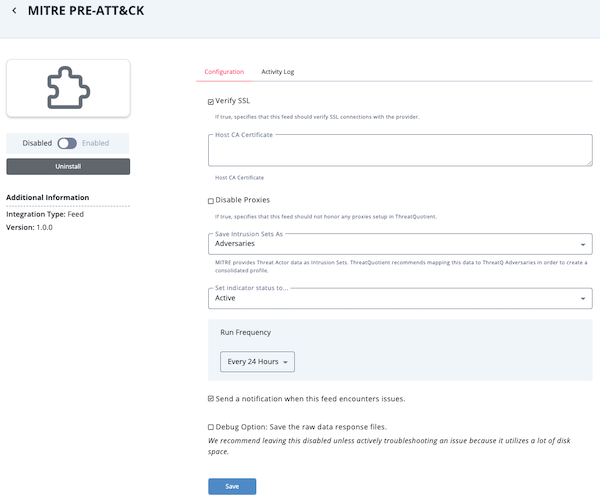
Task: Click the MITRE PRE-ATT&CK page title
Action: point(86,11)
